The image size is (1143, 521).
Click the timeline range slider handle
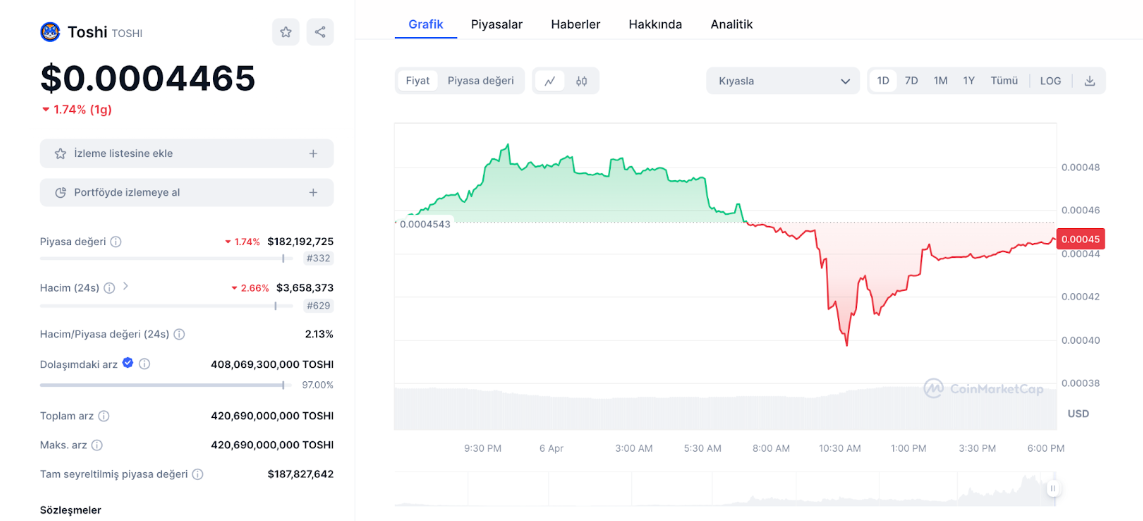point(1052,489)
